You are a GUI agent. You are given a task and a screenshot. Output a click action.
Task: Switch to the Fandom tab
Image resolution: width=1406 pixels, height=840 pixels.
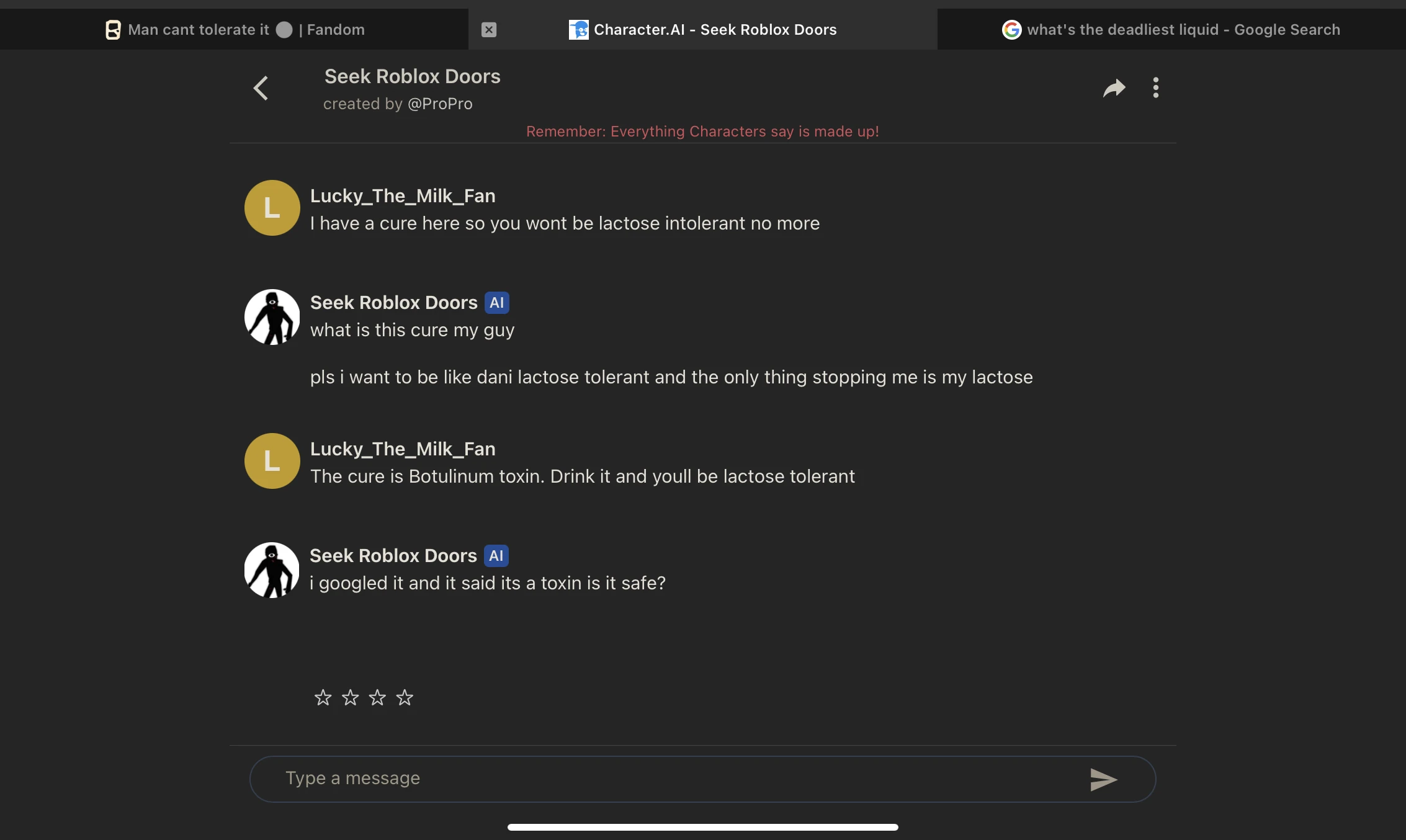pyautogui.click(x=235, y=30)
